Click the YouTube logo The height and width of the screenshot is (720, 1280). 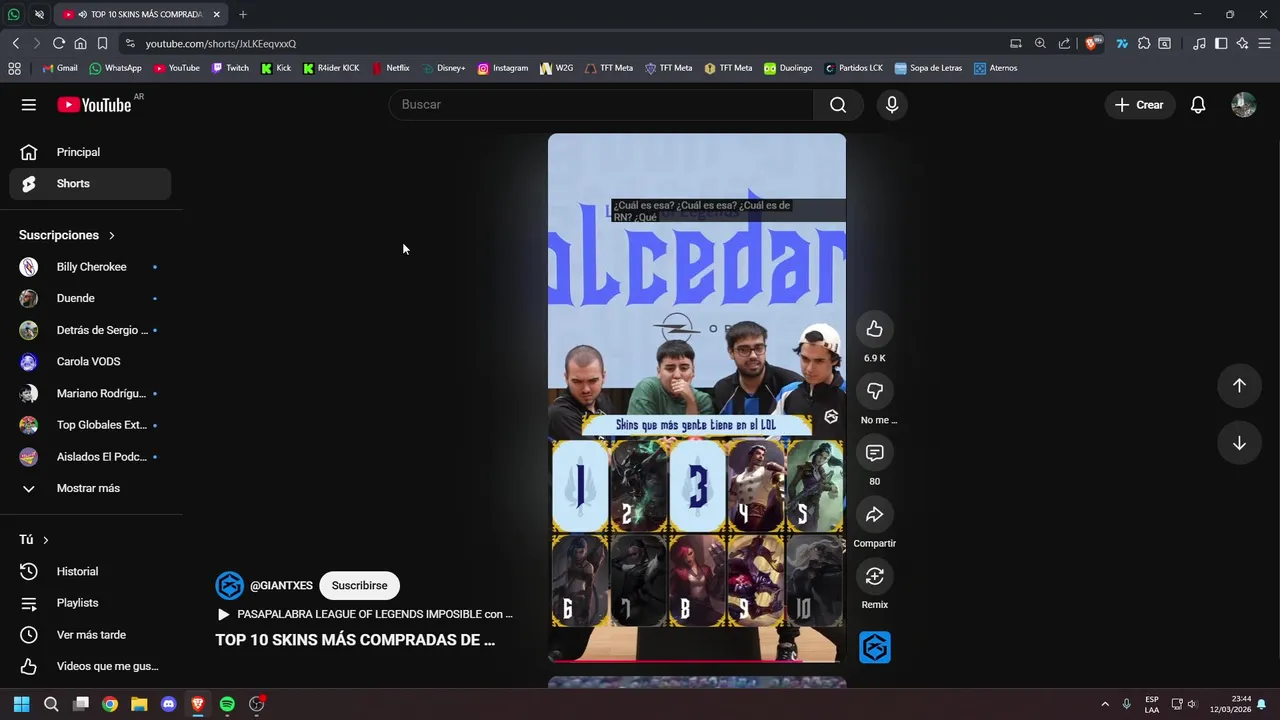click(x=94, y=105)
